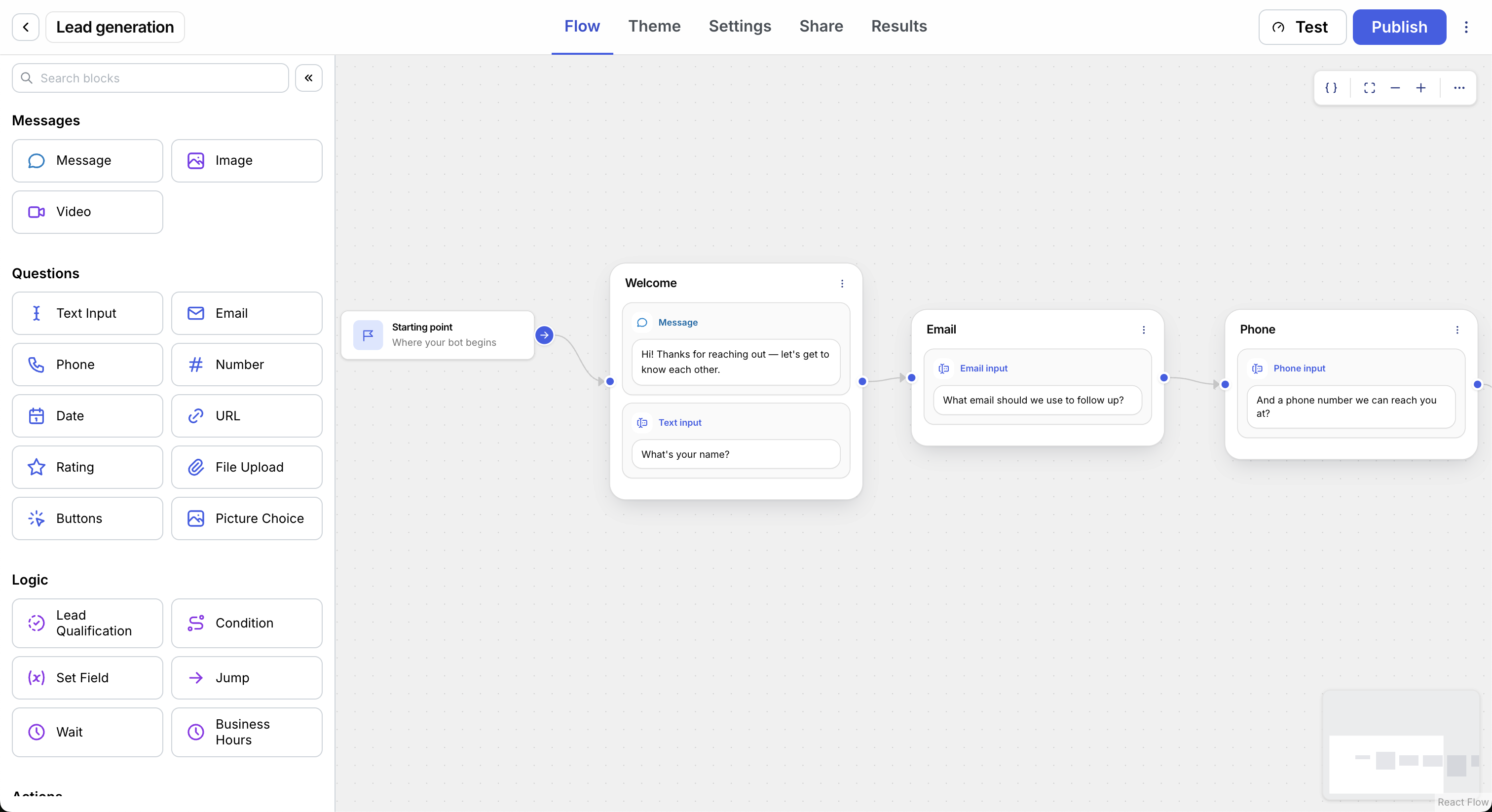Open the code view braces icon
1492x812 pixels.
point(1331,88)
